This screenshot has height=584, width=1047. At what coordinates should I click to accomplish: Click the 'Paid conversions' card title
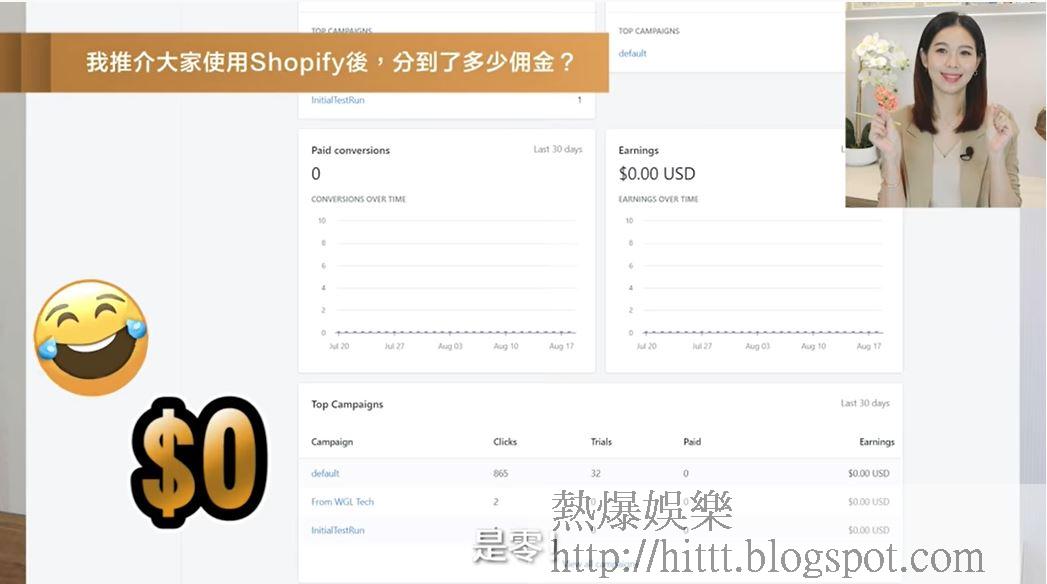pos(351,150)
